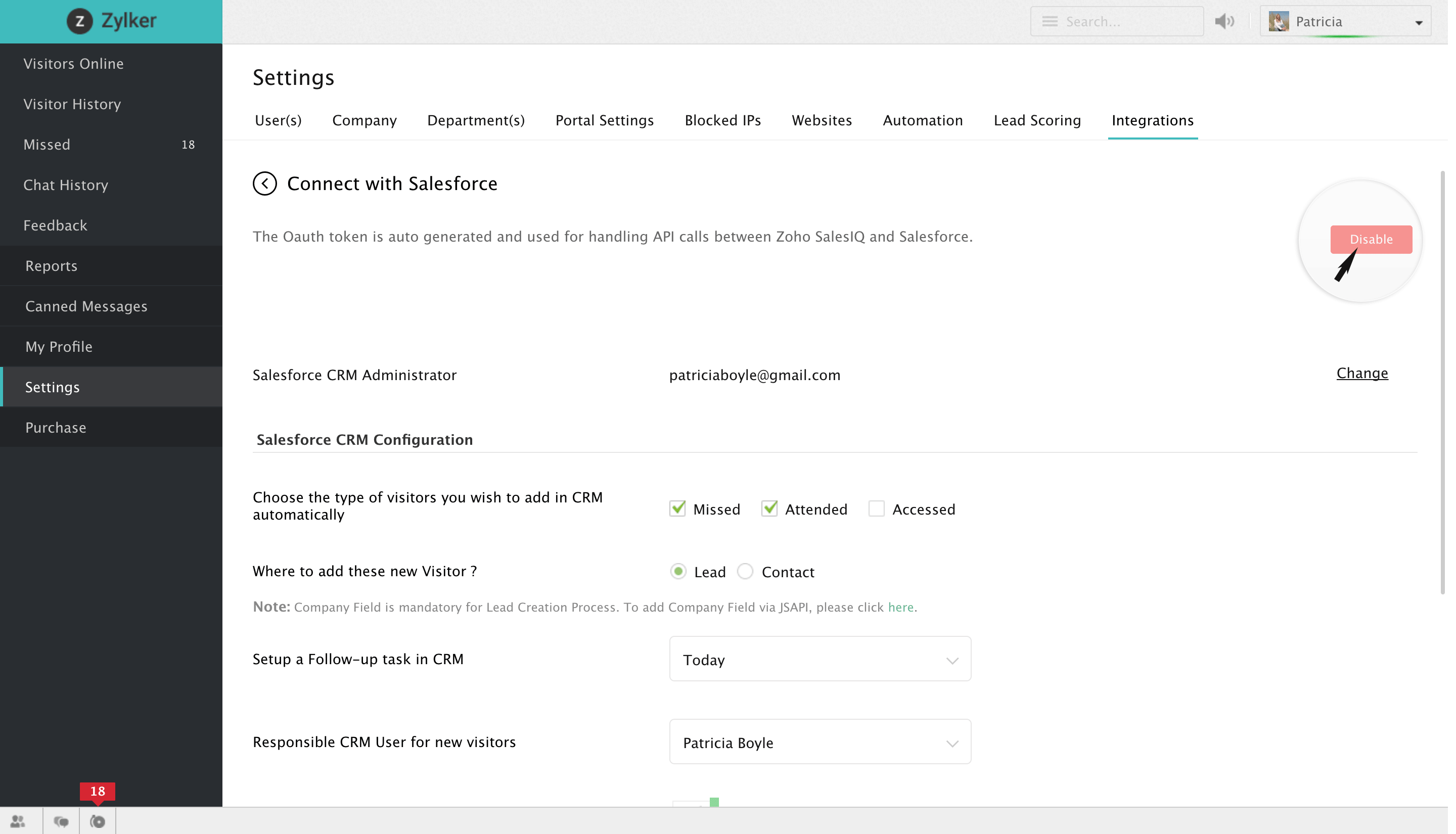Open Visitors Online in sidebar
This screenshot has height=834, width=1456.
pos(112,64)
